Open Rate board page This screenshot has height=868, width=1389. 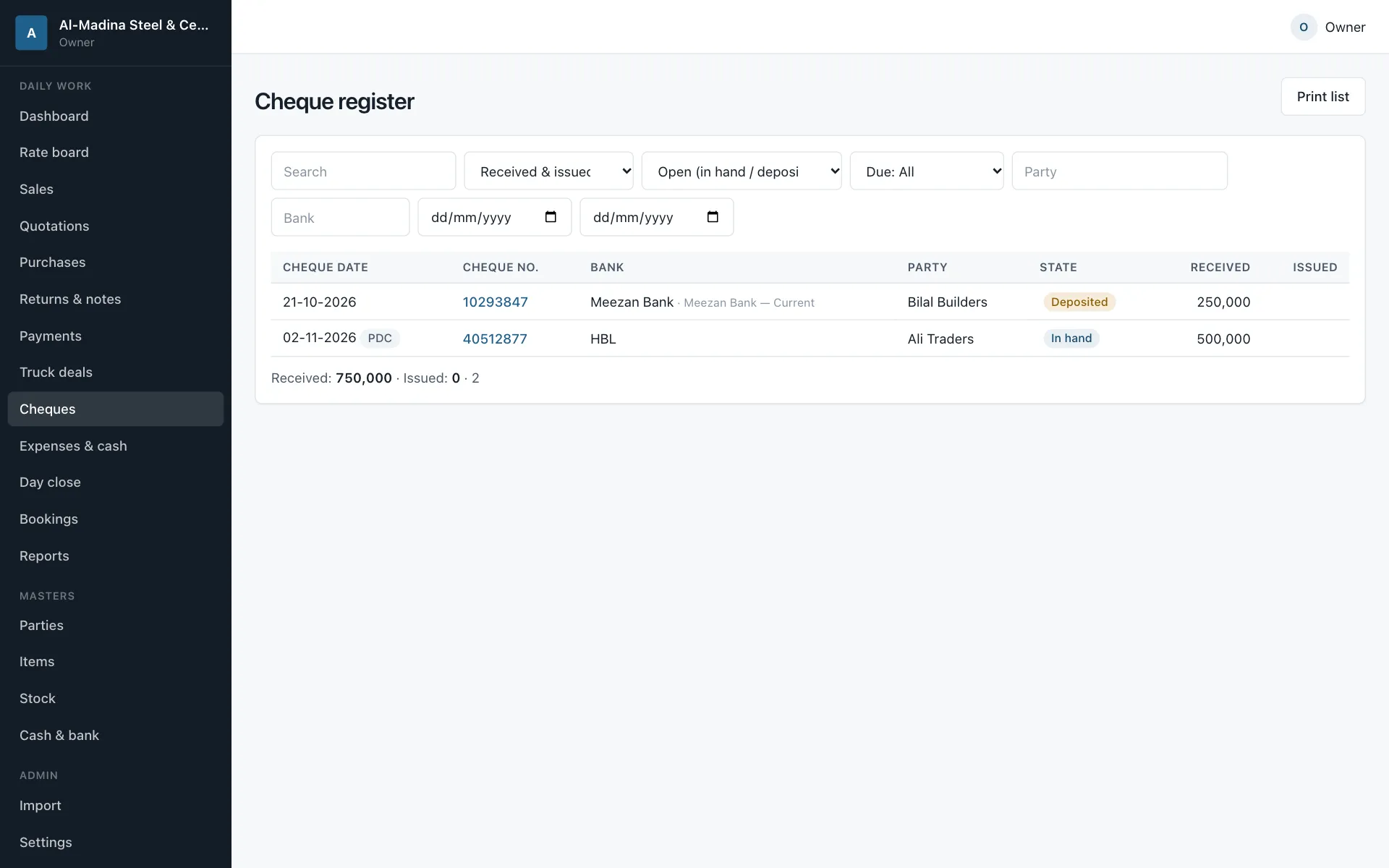pyautogui.click(x=116, y=153)
